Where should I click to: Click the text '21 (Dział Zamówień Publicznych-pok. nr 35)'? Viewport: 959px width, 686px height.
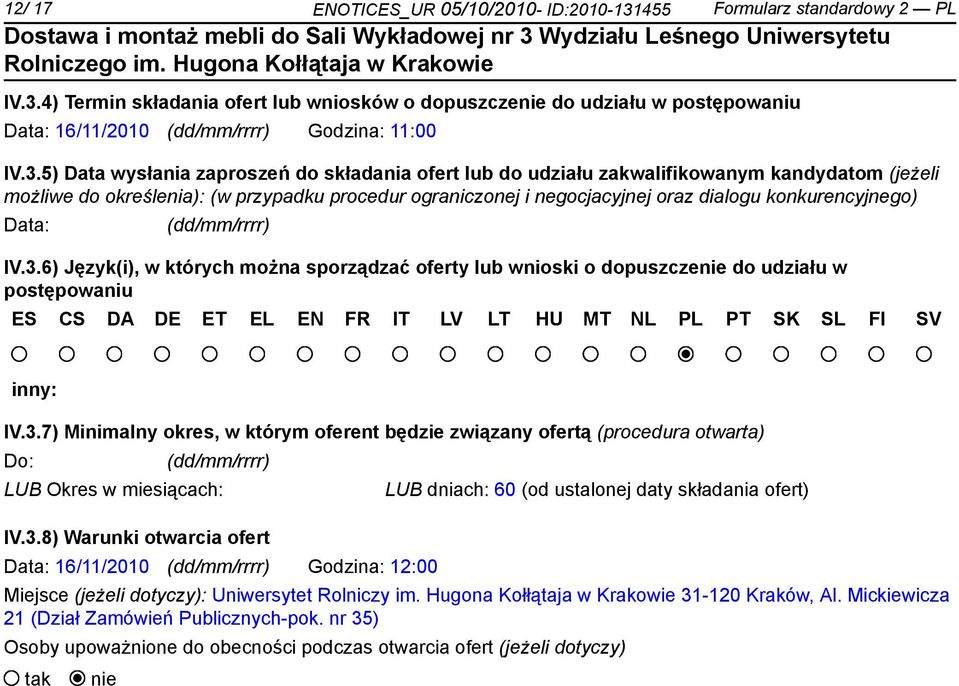pos(191,618)
